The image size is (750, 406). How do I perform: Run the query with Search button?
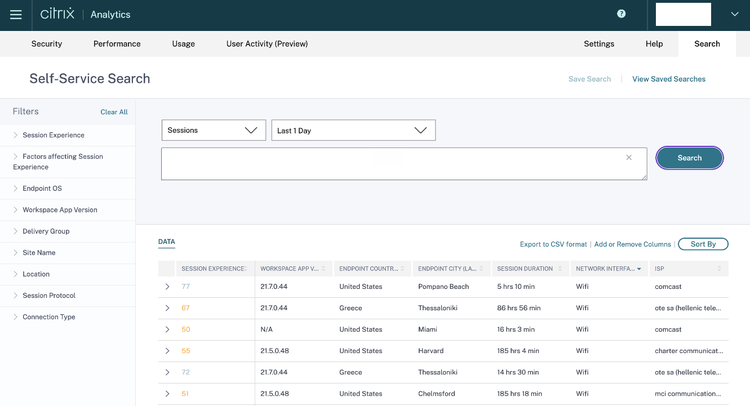pos(689,158)
